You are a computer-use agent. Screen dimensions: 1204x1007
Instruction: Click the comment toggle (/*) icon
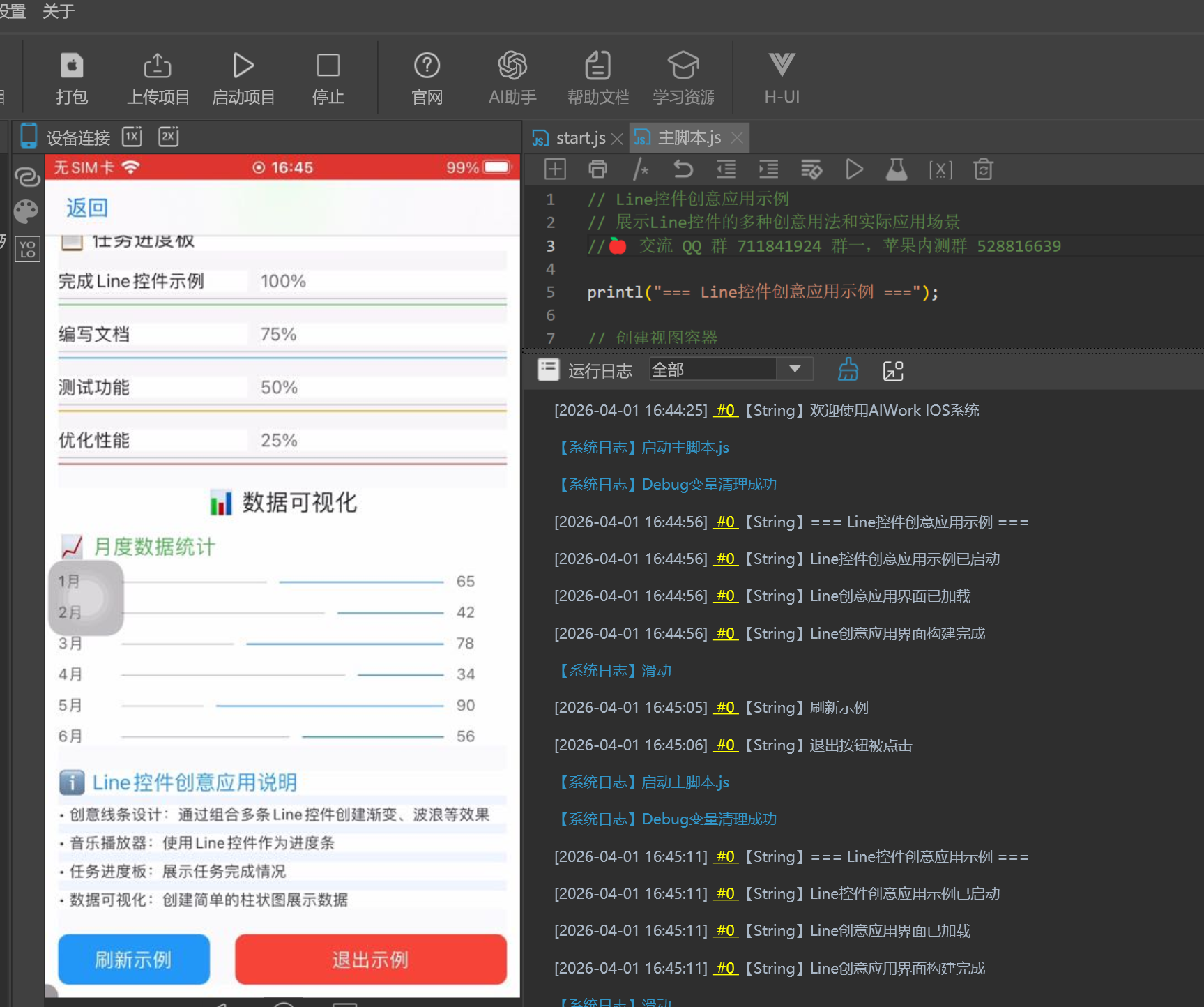pyautogui.click(x=640, y=169)
